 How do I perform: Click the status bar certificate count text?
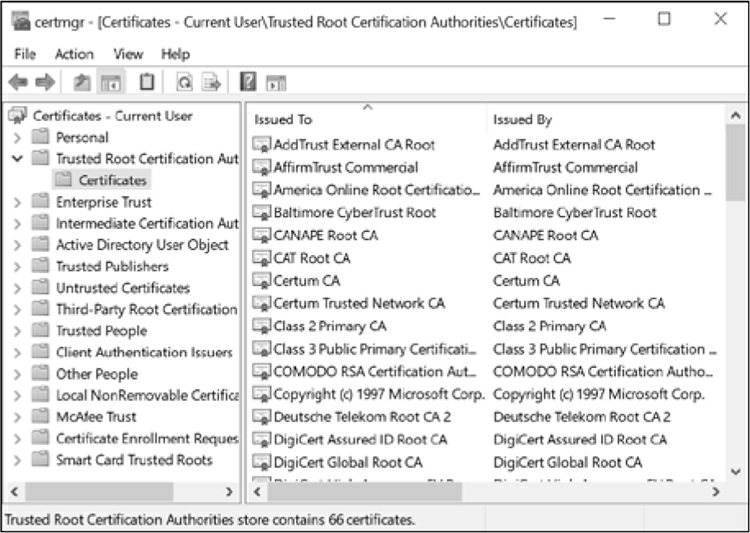point(210,520)
